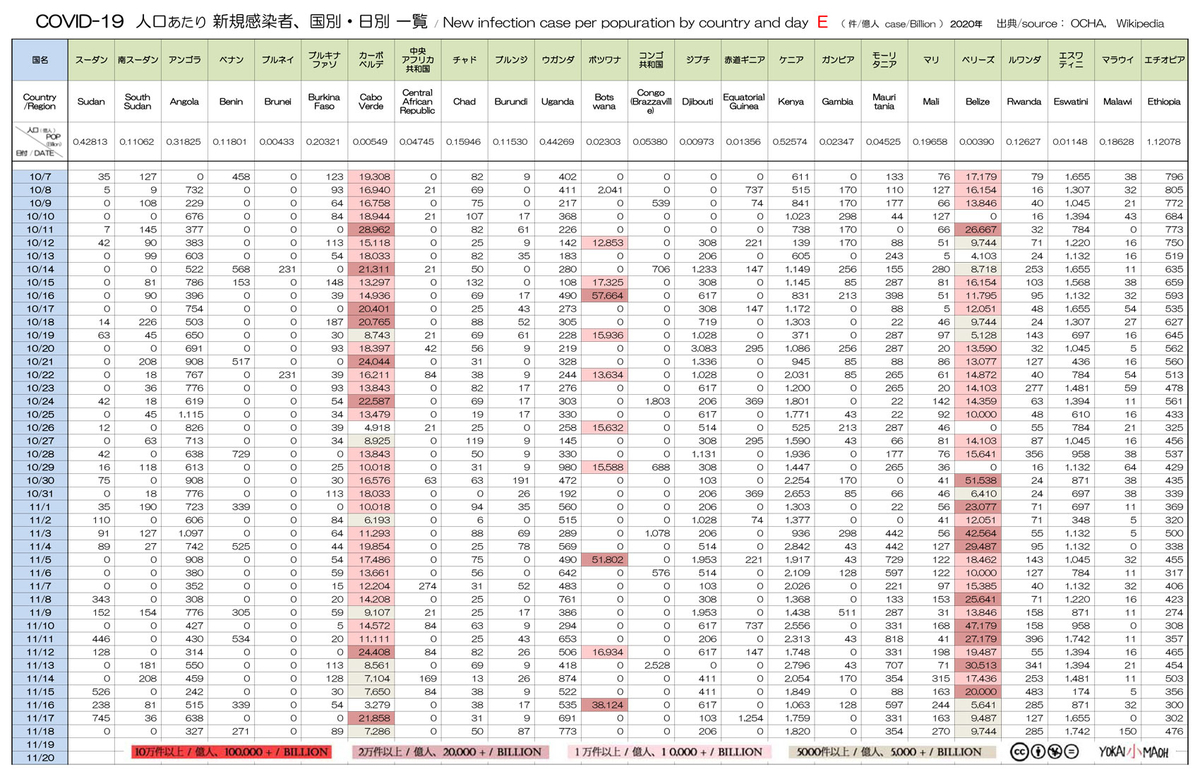Click the Cabo Verde value 28,962 cell
The width and height of the screenshot is (1200, 772).
[370, 229]
